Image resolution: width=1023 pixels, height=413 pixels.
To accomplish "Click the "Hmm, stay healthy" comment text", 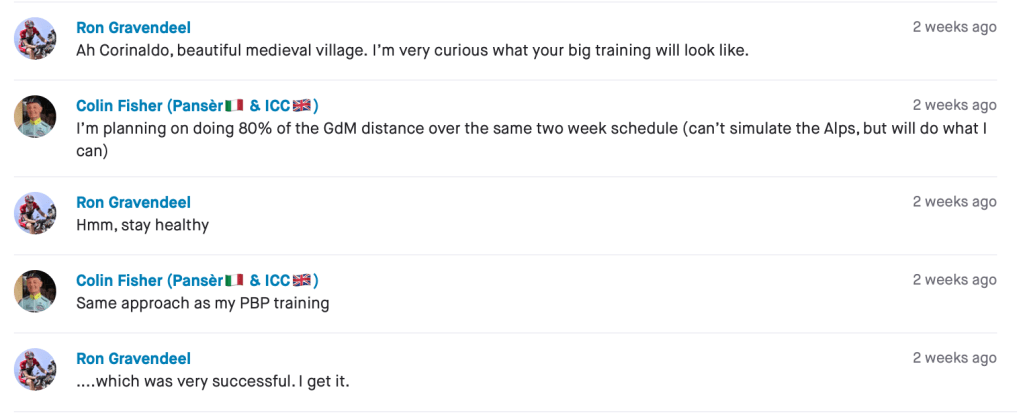I will (142, 225).
